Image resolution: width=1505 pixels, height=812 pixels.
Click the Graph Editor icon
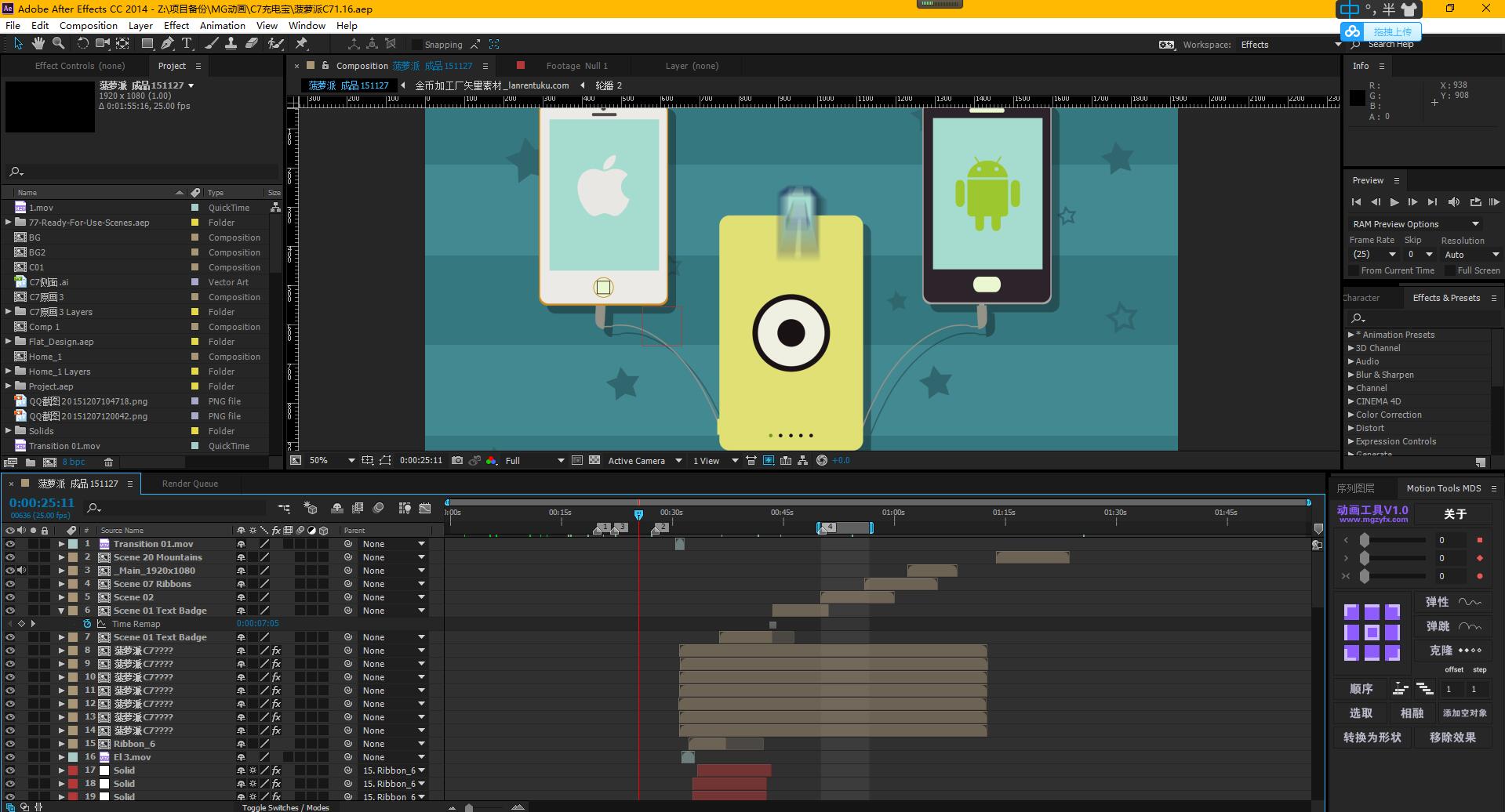click(x=425, y=508)
